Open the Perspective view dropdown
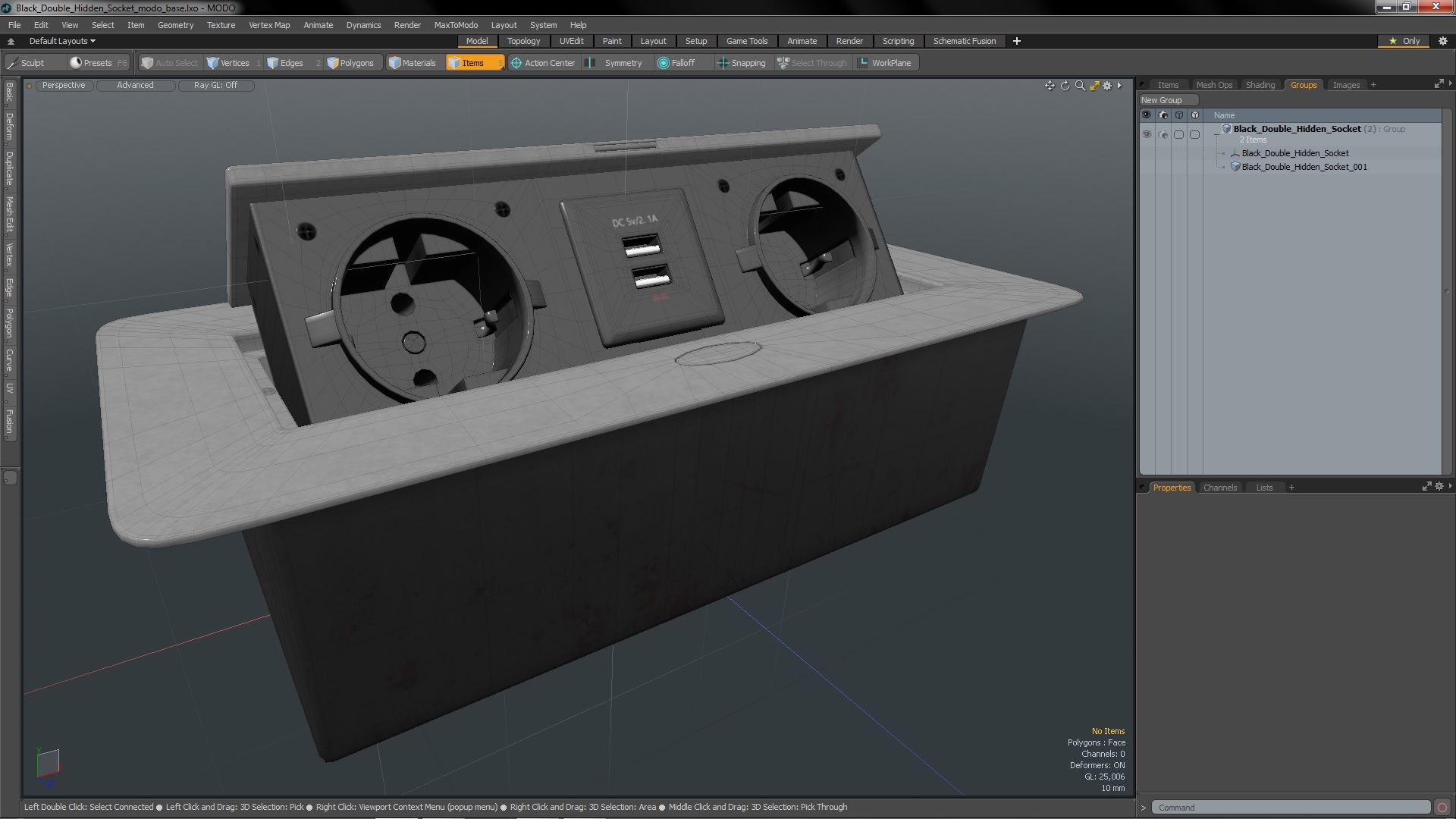 click(64, 85)
